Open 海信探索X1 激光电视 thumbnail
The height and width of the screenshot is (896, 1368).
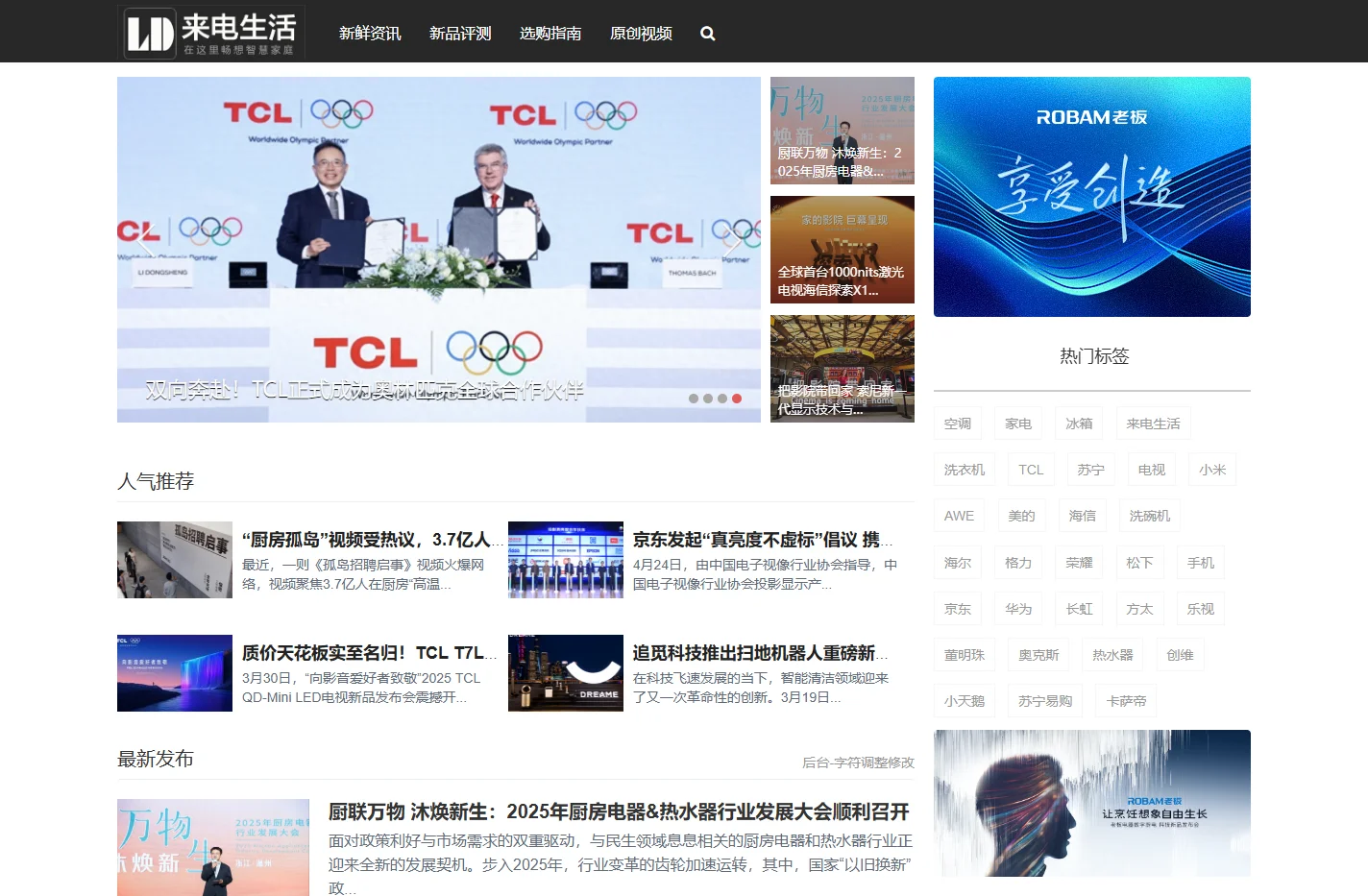pos(843,250)
